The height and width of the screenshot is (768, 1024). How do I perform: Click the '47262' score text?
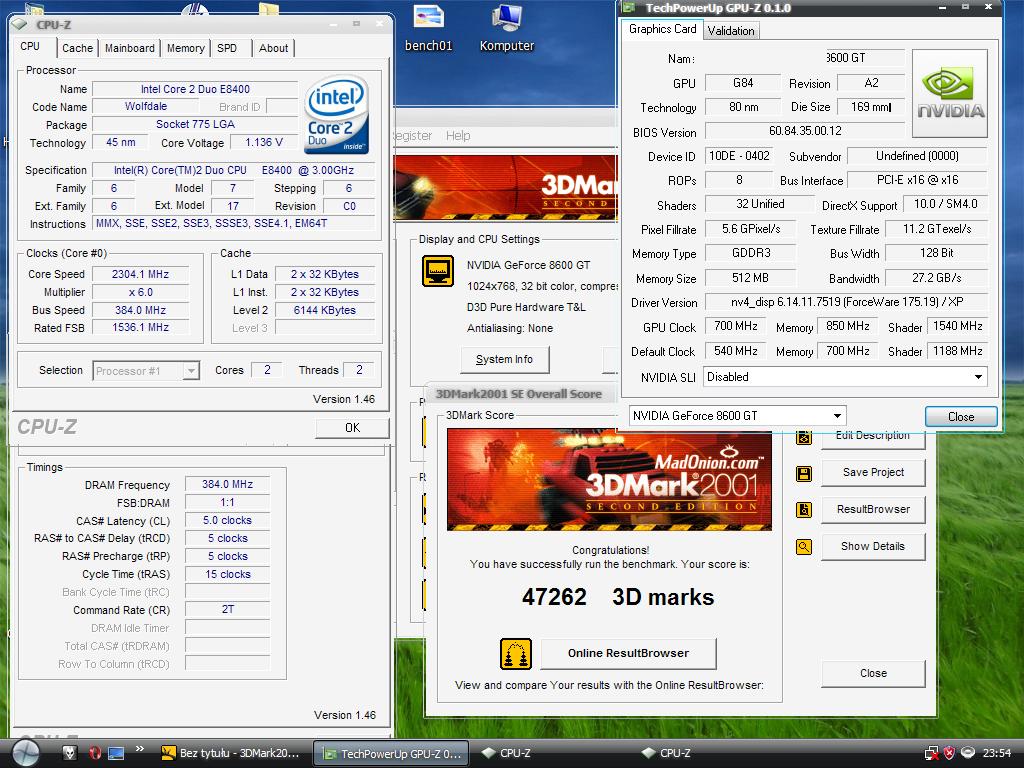[554, 597]
